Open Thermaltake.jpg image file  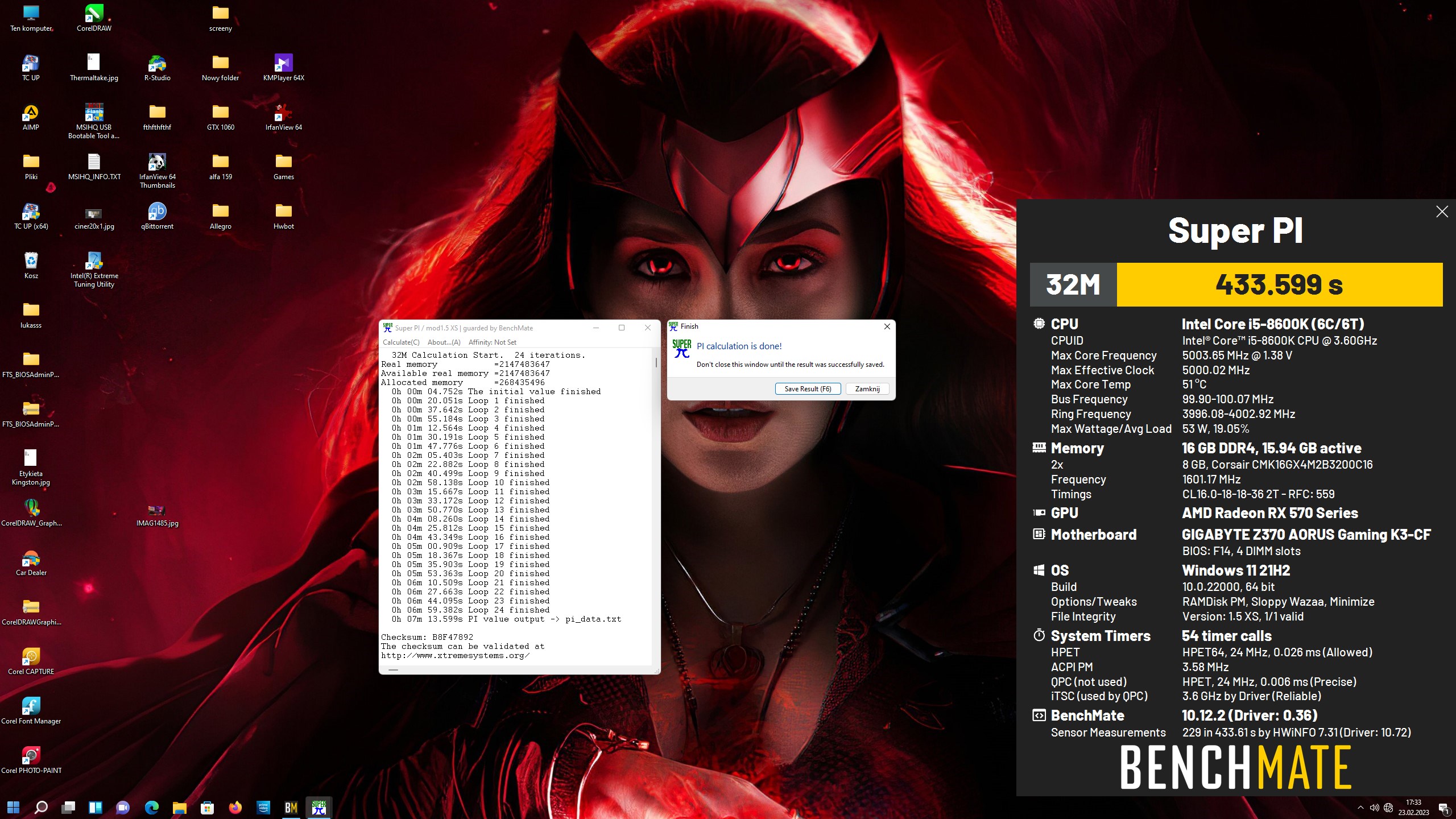tap(94, 67)
